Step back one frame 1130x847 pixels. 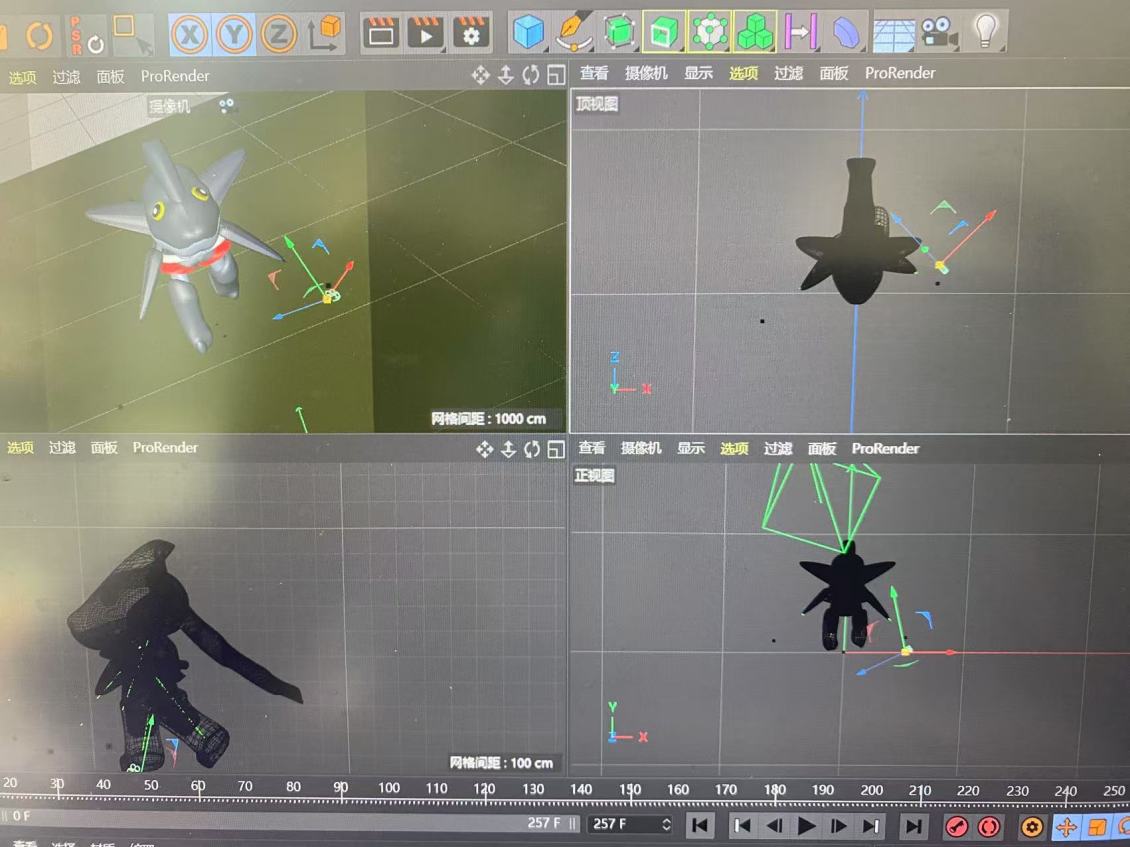(775, 825)
